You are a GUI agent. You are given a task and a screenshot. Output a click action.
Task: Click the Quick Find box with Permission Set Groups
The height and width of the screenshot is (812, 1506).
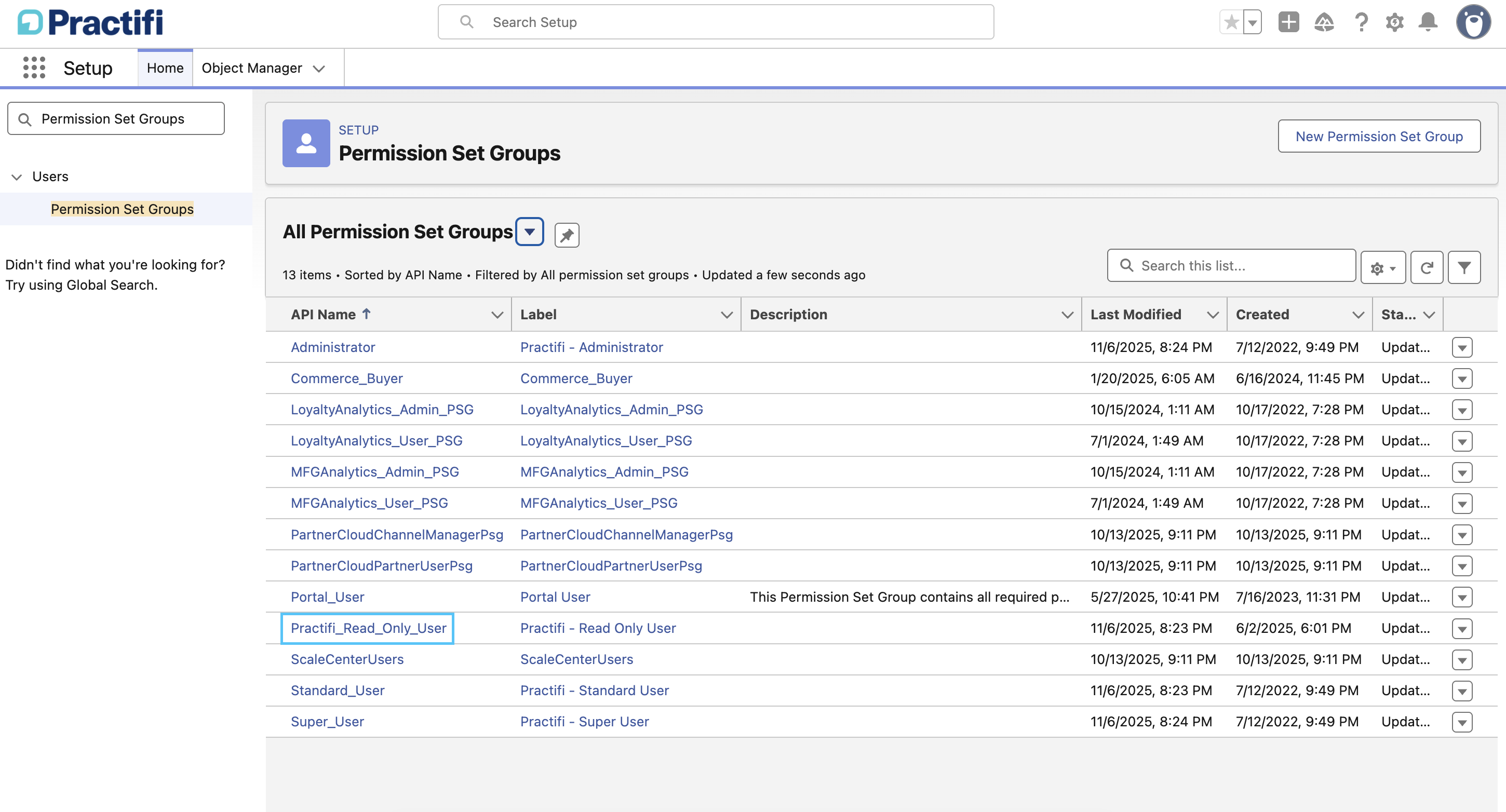click(x=116, y=119)
